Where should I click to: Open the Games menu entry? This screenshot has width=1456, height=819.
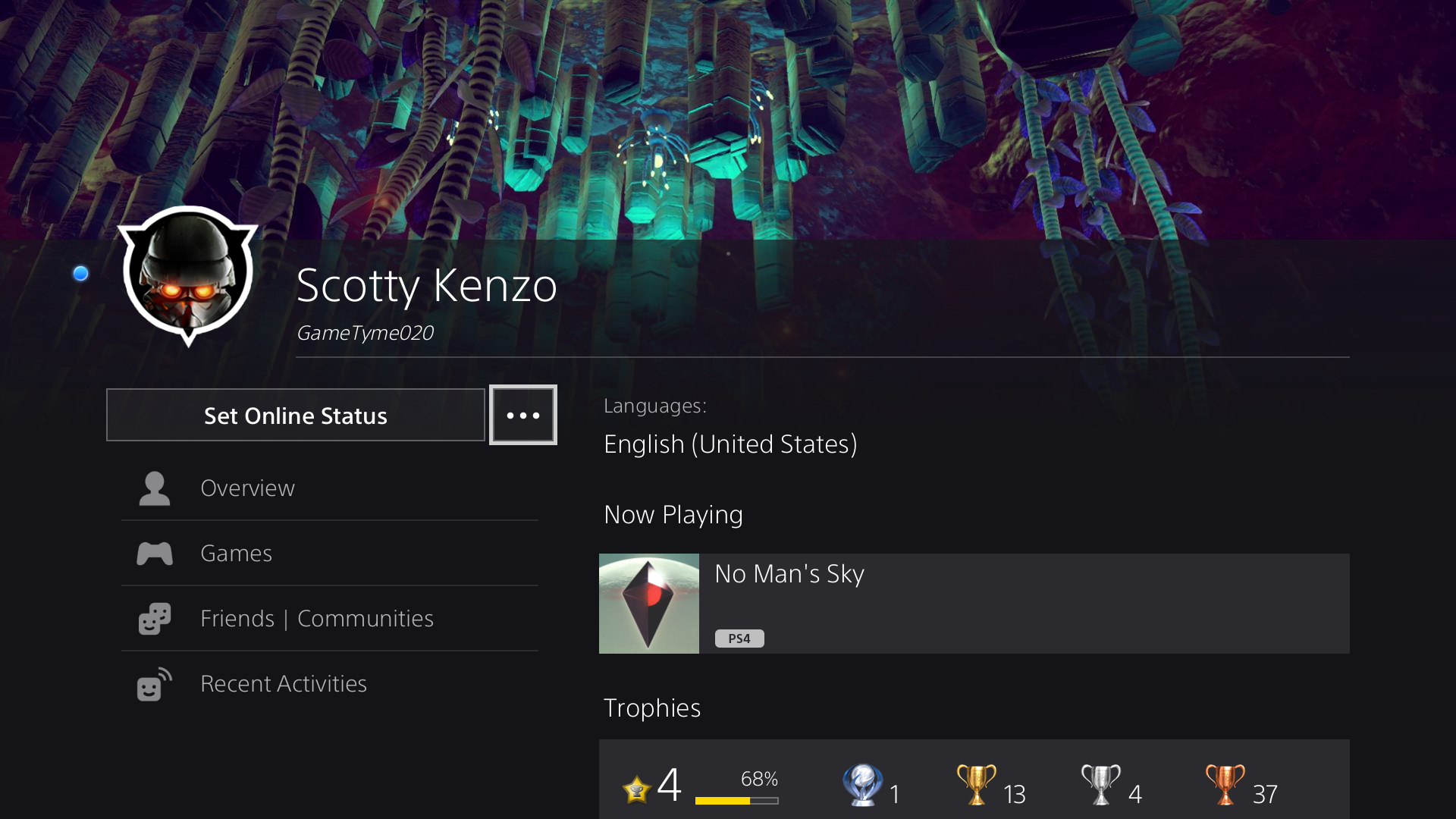[x=236, y=554]
